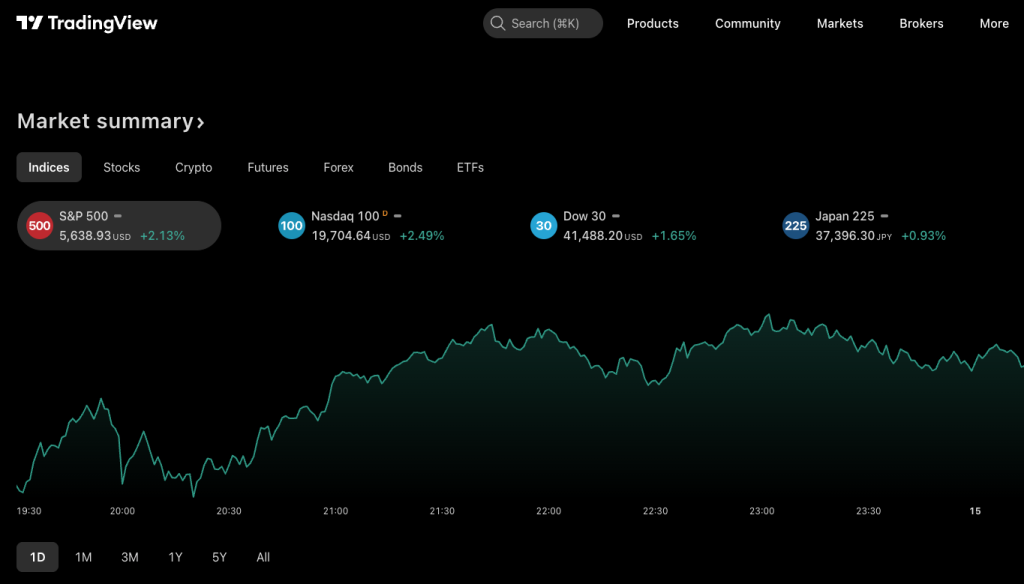Click the Nasdaq 100 badge icon

[x=291, y=226]
